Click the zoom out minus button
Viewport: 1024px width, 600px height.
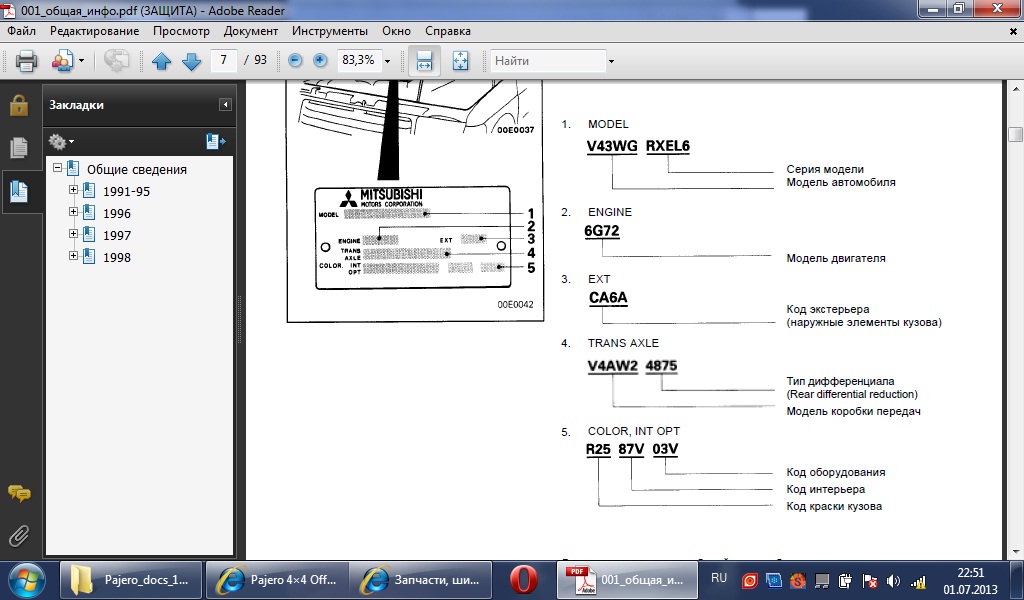[295, 60]
